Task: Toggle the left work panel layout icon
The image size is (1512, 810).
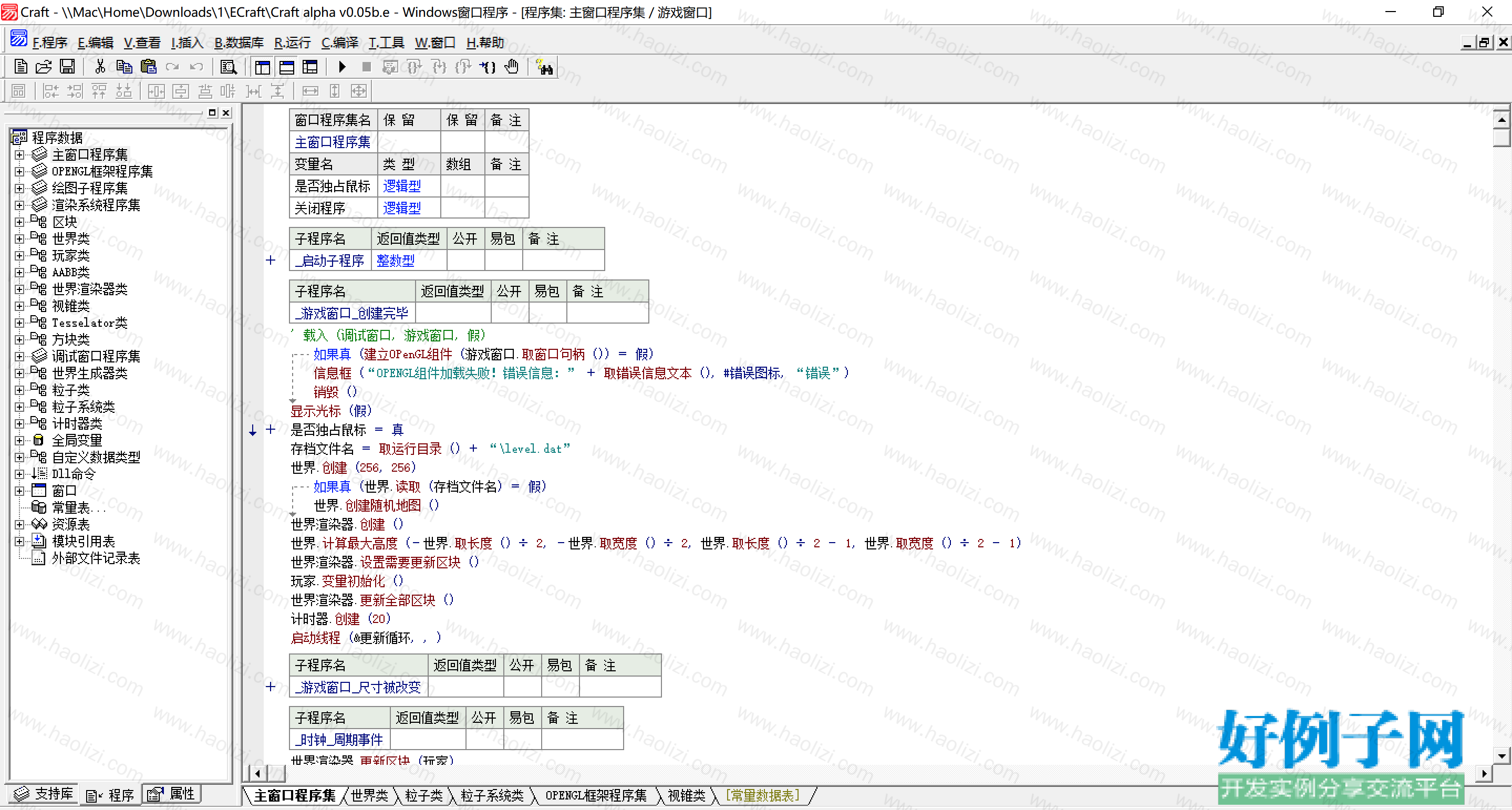Action: click(262, 67)
